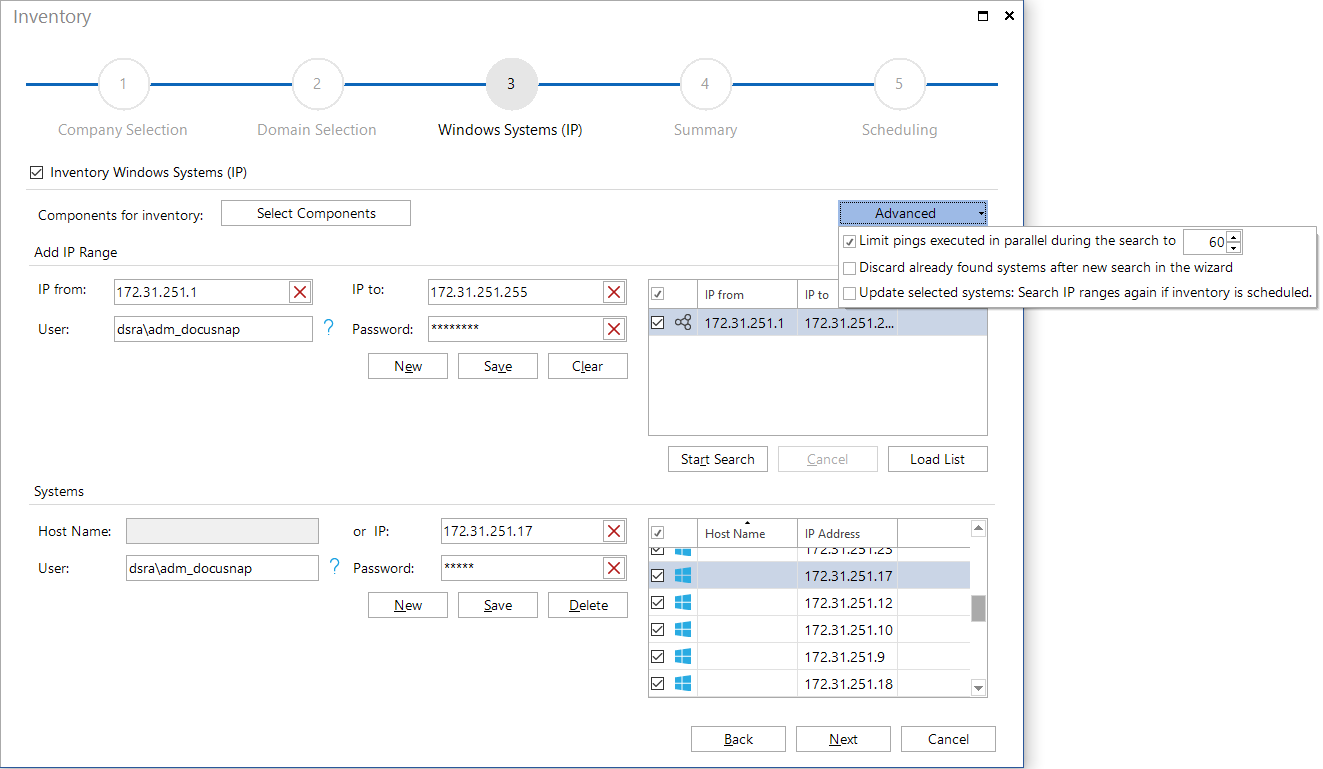Collapse the Advanced dropdown

pos(913,213)
